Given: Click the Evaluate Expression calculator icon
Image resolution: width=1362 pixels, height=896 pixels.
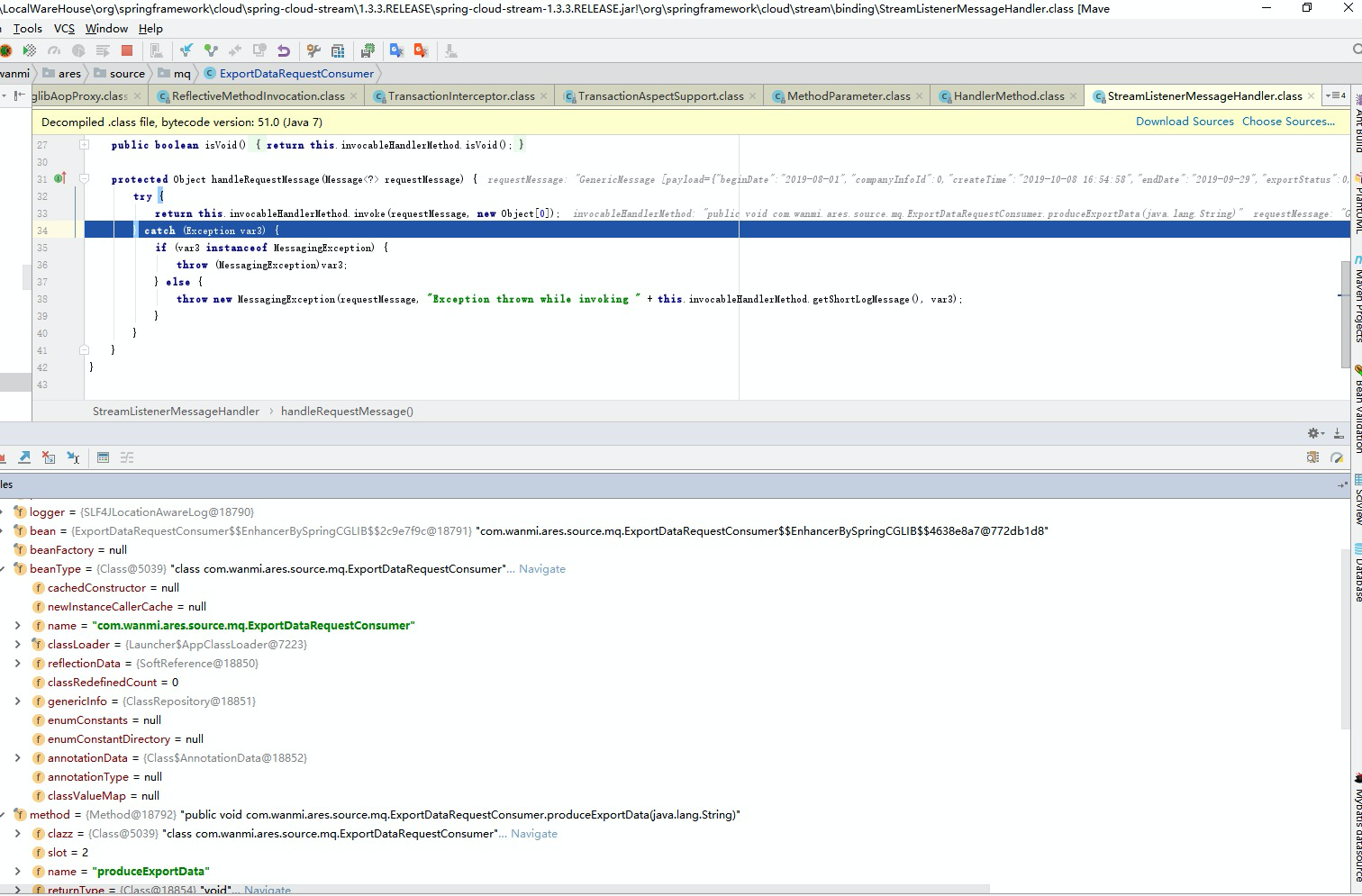Looking at the screenshot, I should pos(103,457).
